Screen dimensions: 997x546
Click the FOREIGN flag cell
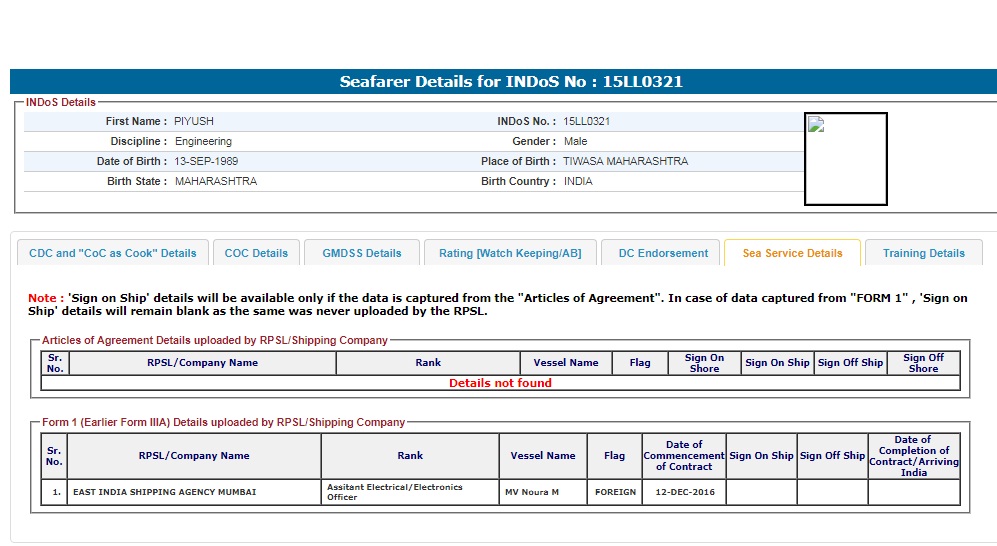pyautogui.click(x=615, y=492)
